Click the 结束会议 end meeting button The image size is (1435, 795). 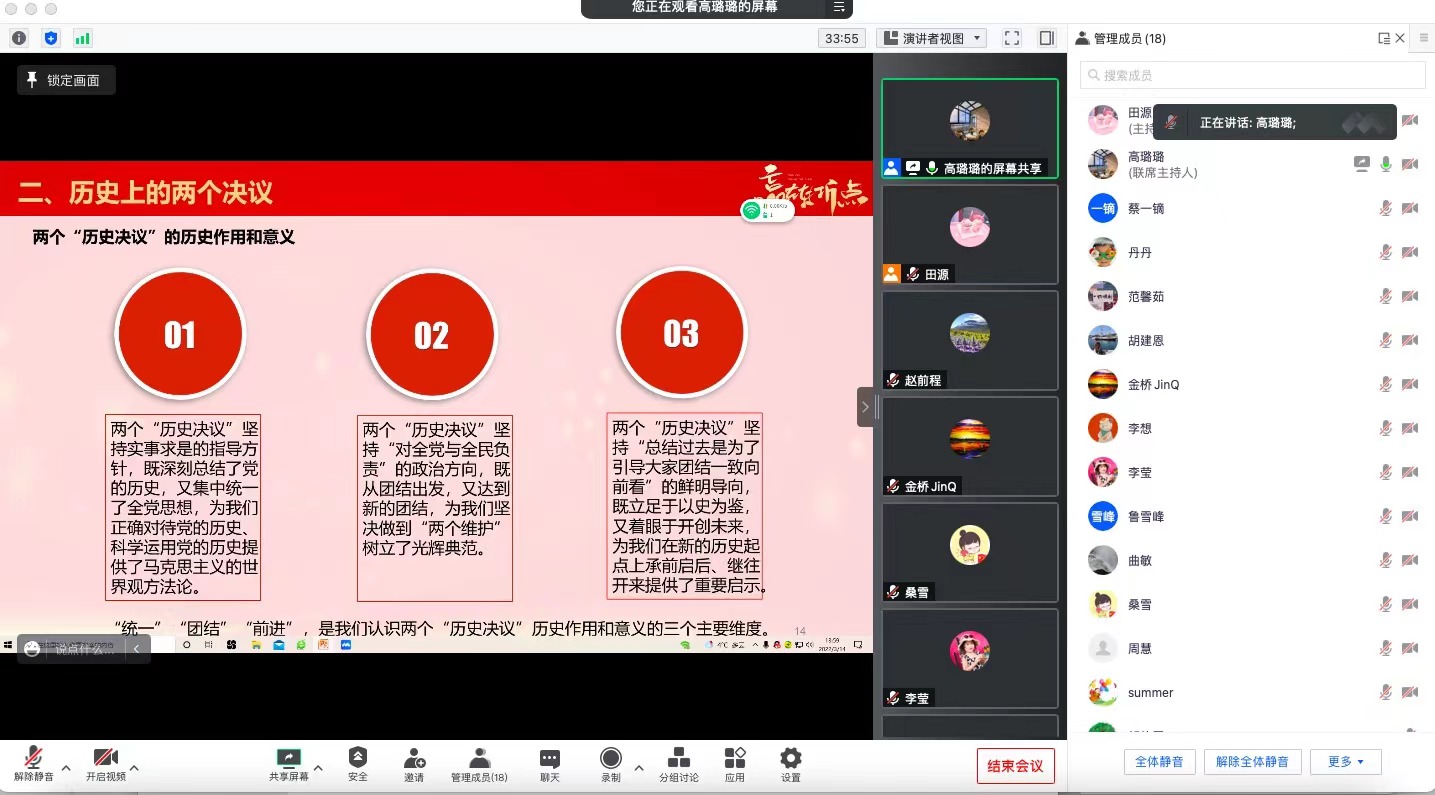pyautogui.click(x=1015, y=766)
